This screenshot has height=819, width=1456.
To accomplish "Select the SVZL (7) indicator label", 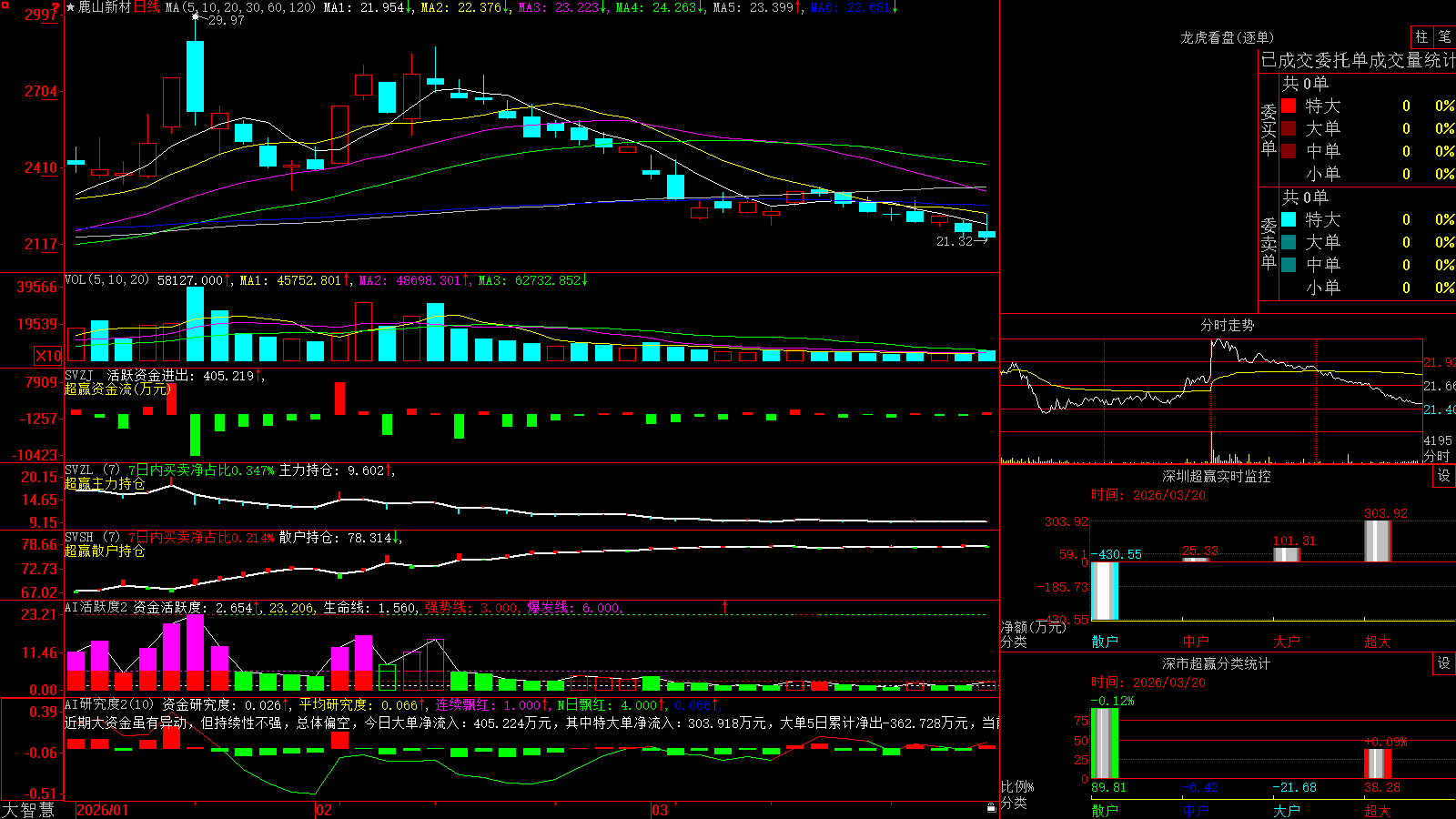I will coord(92,470).
